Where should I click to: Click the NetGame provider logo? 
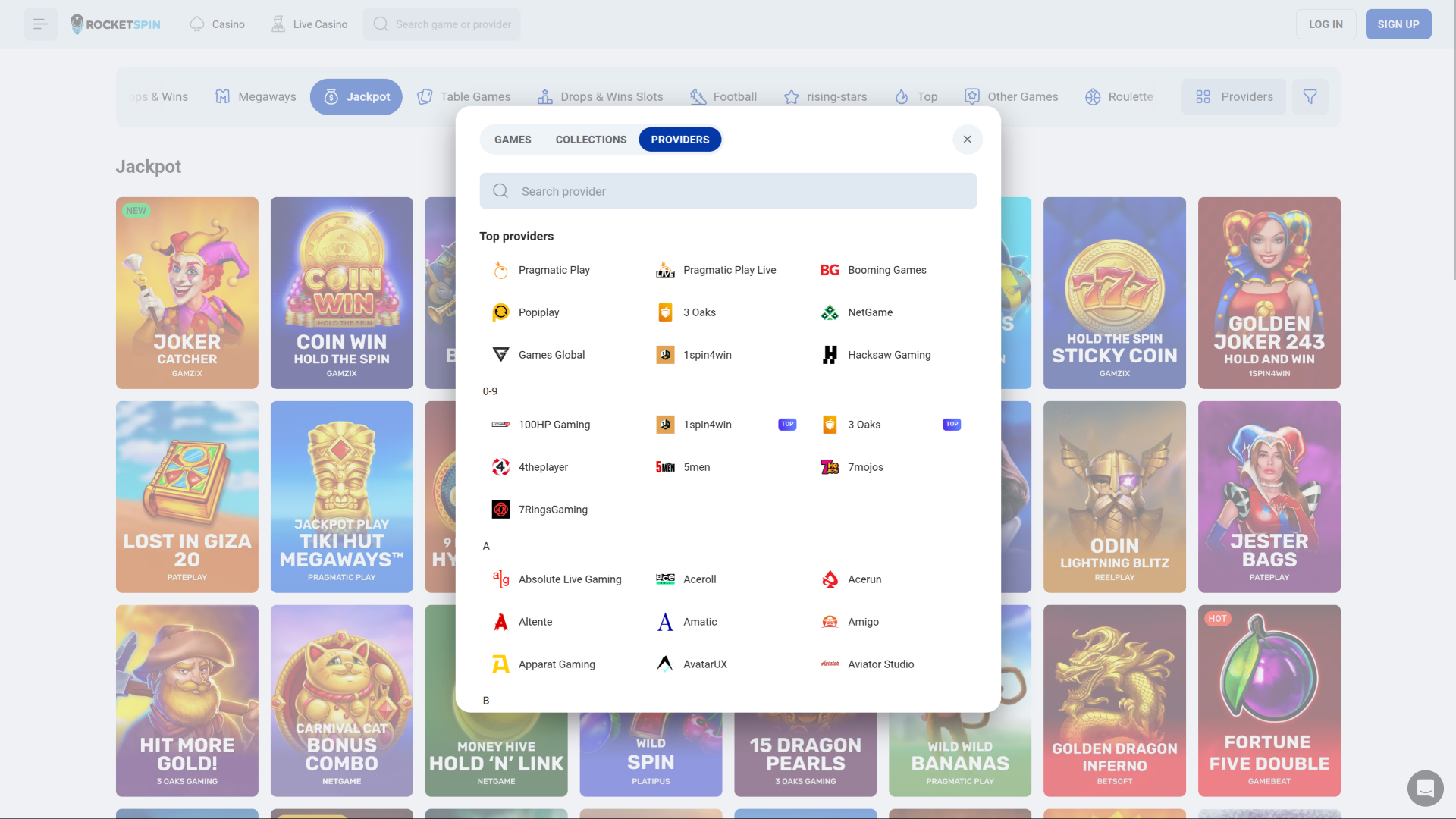tap(830, 312)
